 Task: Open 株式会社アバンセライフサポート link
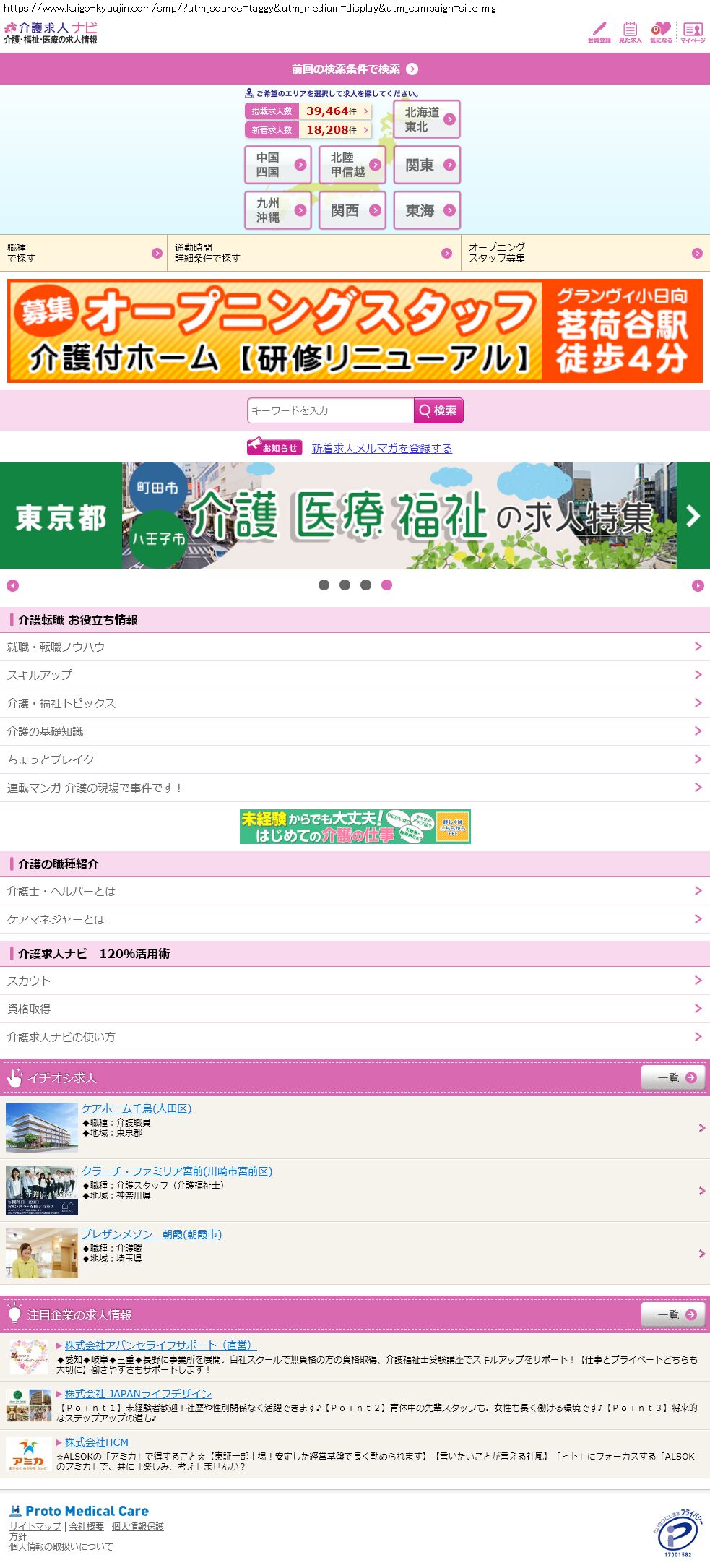click(160, 1345)
